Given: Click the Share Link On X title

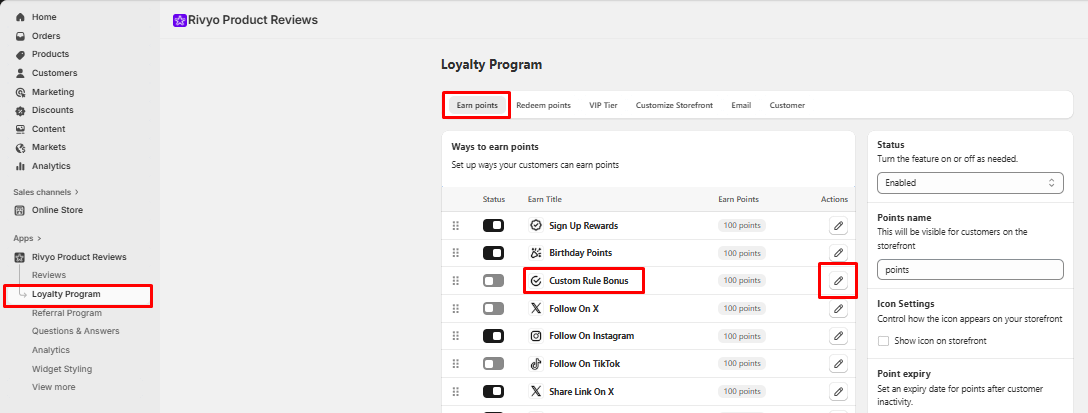Looking at the screenshot, I should tap(581, 391).
